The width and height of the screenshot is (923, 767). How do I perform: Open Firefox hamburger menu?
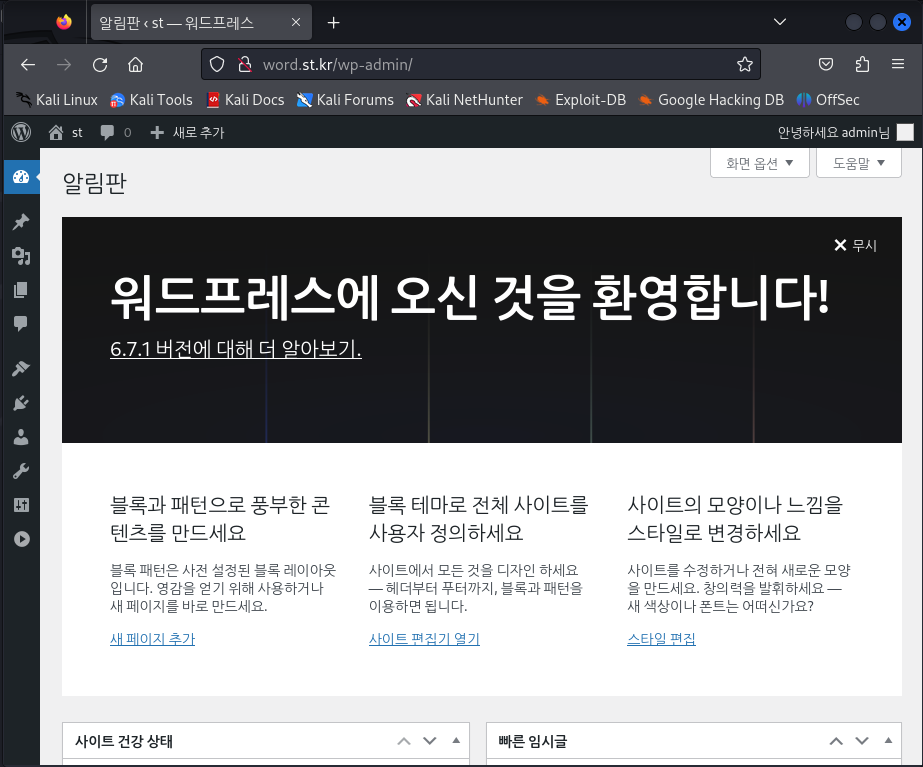tap(898, 64)
